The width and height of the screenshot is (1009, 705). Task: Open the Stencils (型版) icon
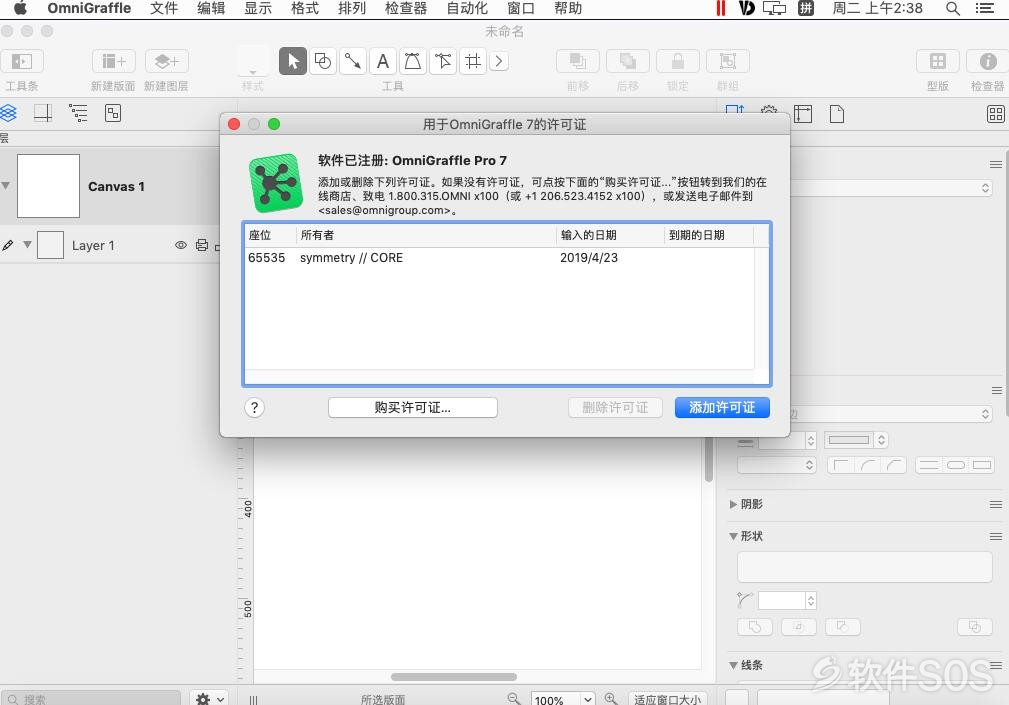pyautogui.click(x=938, y=61)
